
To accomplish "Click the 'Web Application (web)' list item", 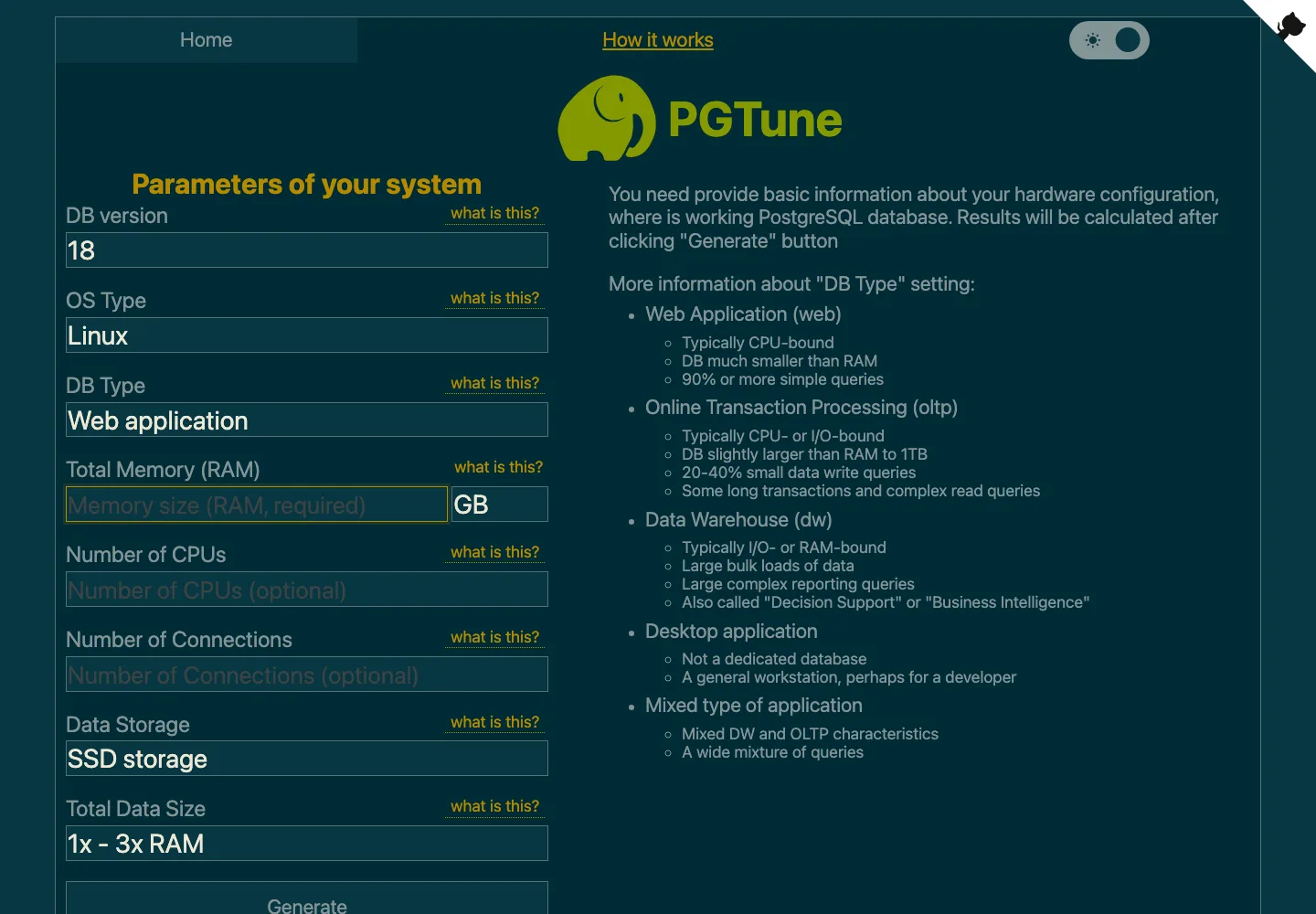I will [x=743, y=314].
